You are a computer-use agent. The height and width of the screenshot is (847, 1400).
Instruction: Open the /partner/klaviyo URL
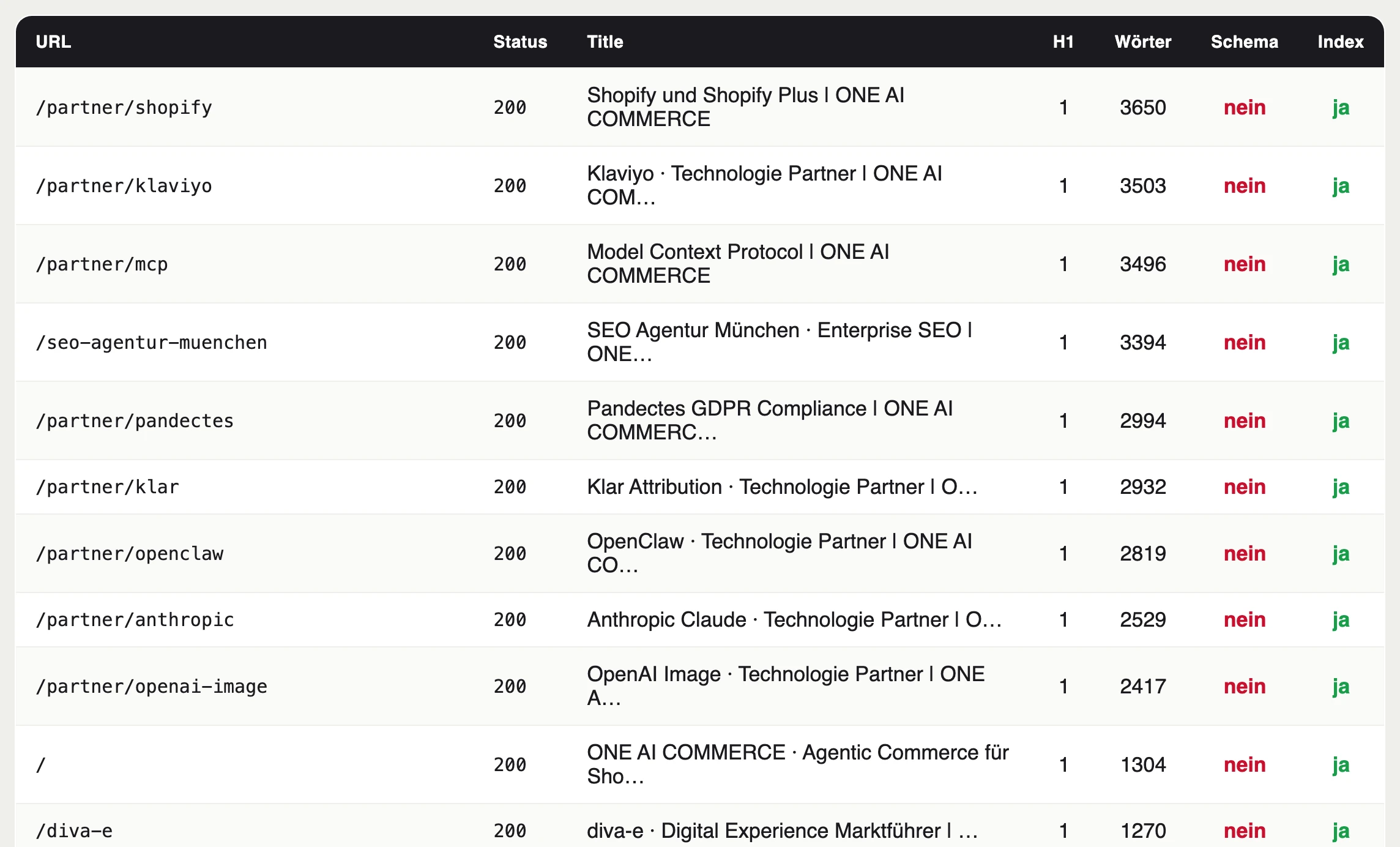(x=124, y=185)
